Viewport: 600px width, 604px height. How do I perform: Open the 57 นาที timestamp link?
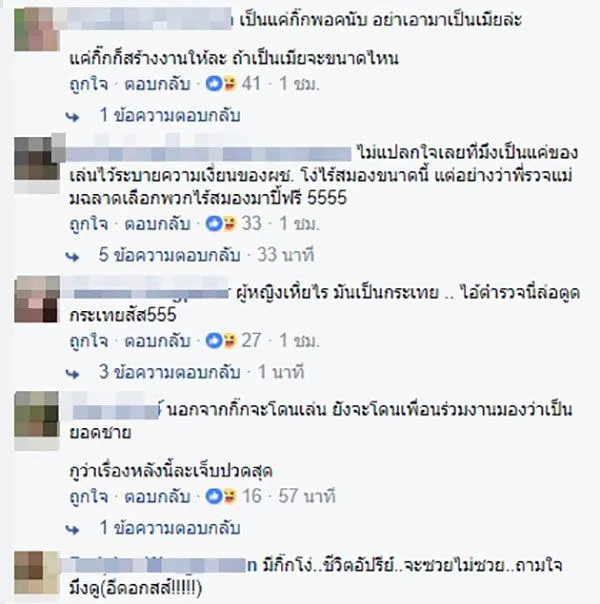(x=307, y=496)
